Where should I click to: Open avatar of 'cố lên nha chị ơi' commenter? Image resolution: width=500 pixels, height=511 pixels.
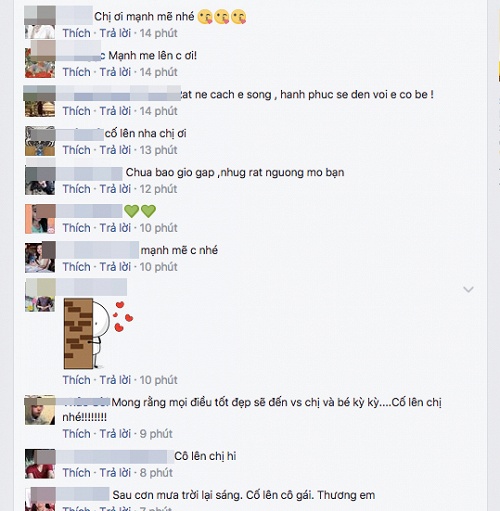tap(40, 141)
